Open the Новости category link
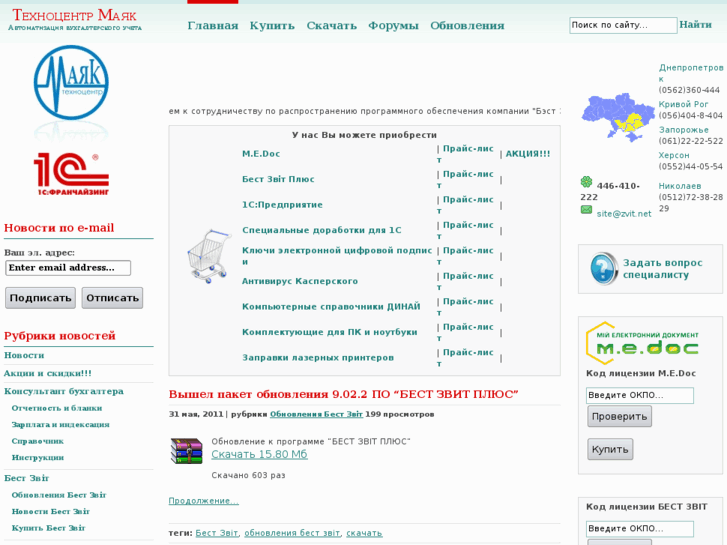Image resolution: width=727 pixels, height=545 pixels. [x=24, y=355]
